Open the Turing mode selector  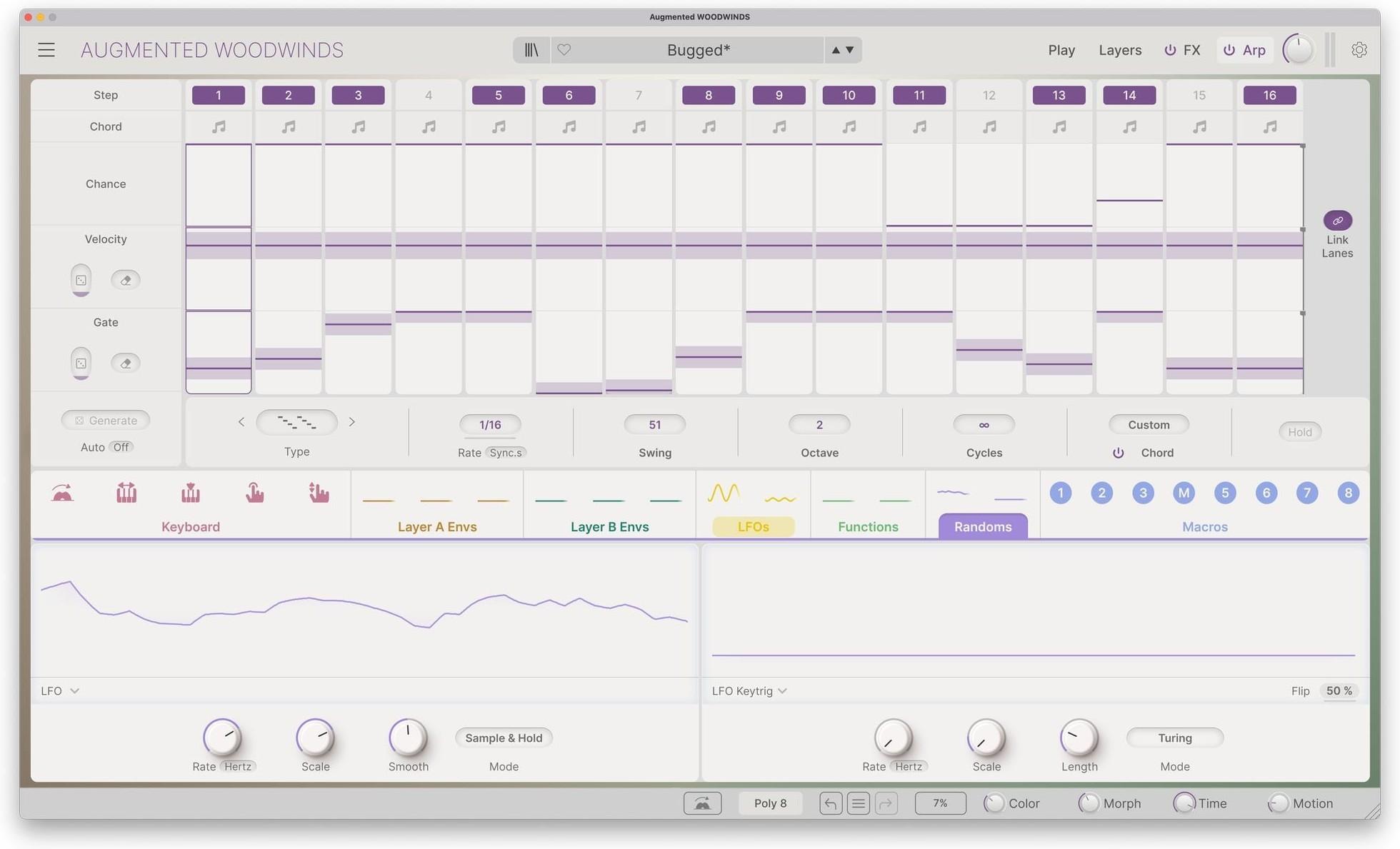click(x=1175, y=738)
